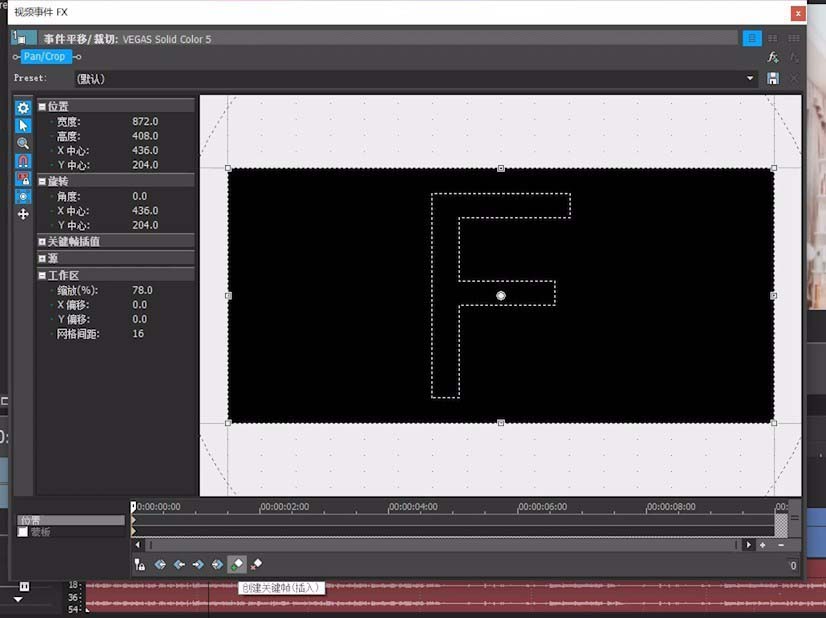This screenshot has height=618, width=826.
Task: Zoom in keyframe timeline with plus button
Action: (762, 545)
